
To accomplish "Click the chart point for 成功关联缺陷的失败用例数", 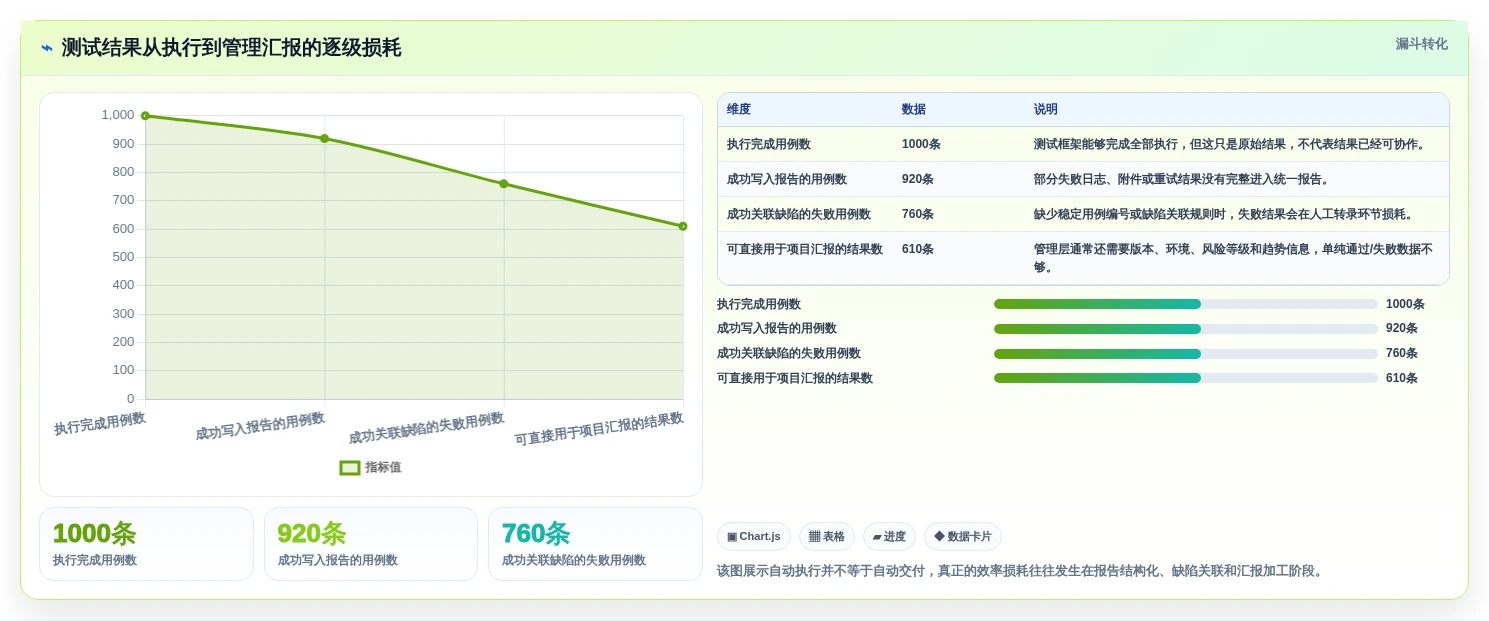I will [x=504, y=184].
